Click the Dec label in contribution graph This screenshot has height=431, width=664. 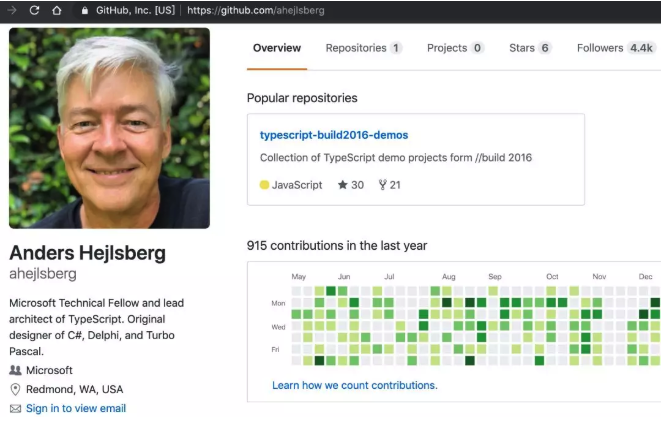(645, 276)
